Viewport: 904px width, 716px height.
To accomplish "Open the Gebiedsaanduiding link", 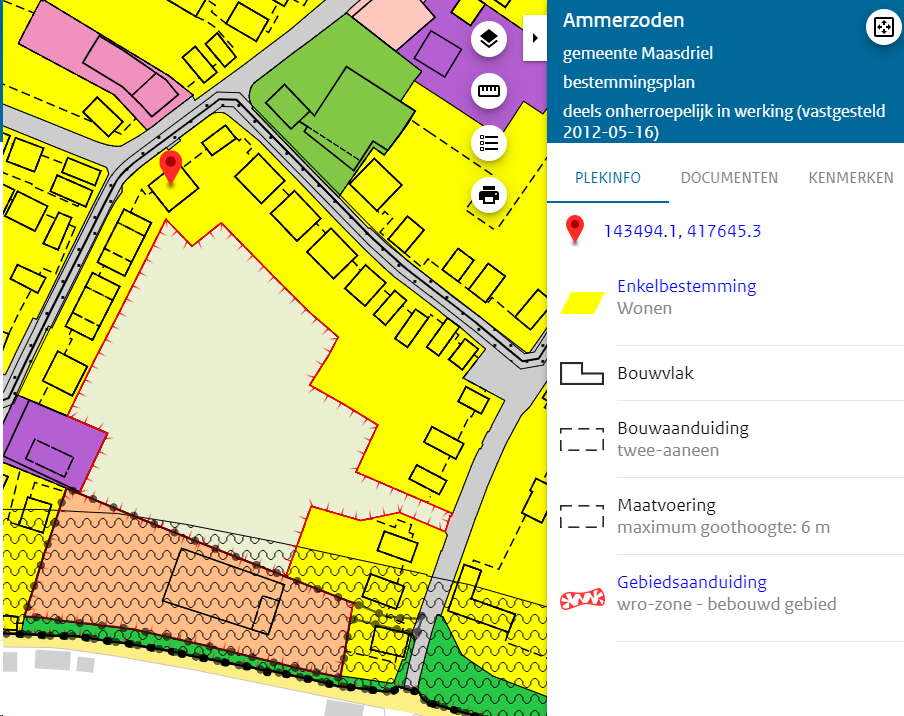I will tap(692, 582).
